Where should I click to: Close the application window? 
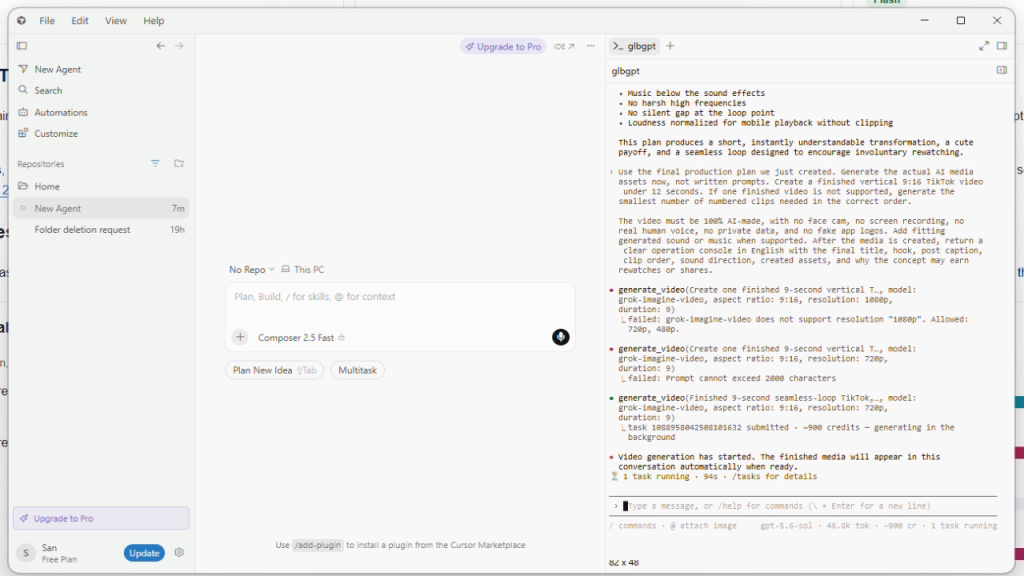click(x=997, y=20)
